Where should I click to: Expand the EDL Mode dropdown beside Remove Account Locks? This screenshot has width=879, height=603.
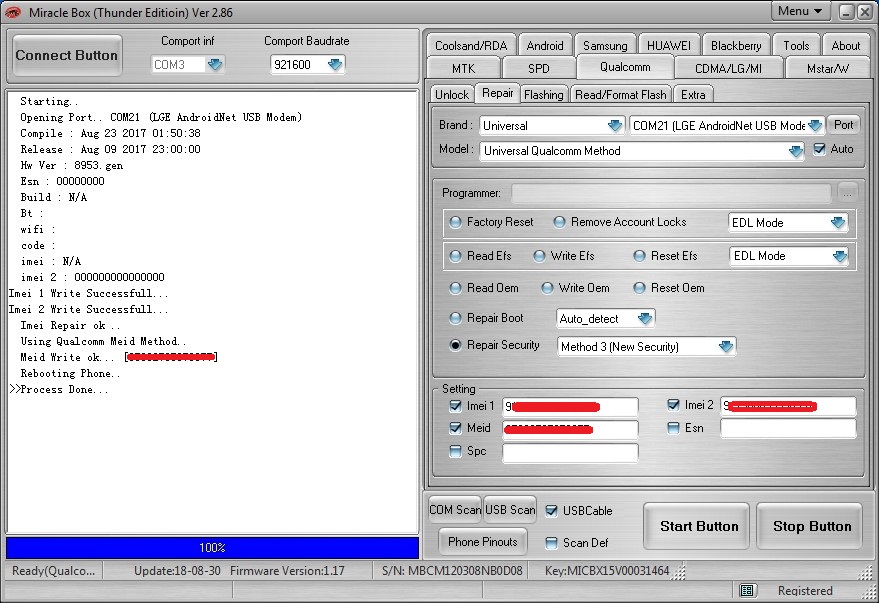(838, 222)
